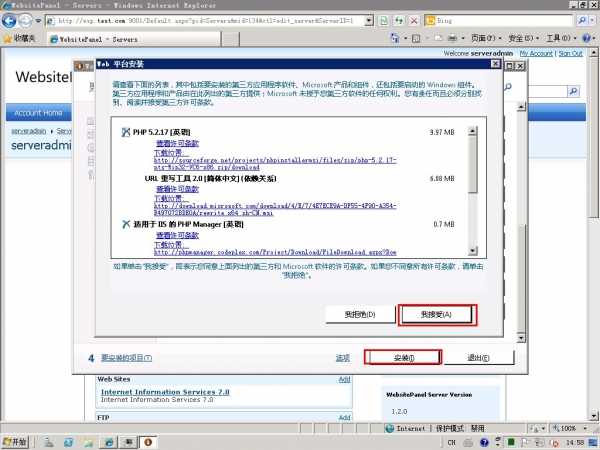
Task: Open a new blank browser tab
Action: pos(230,39)
